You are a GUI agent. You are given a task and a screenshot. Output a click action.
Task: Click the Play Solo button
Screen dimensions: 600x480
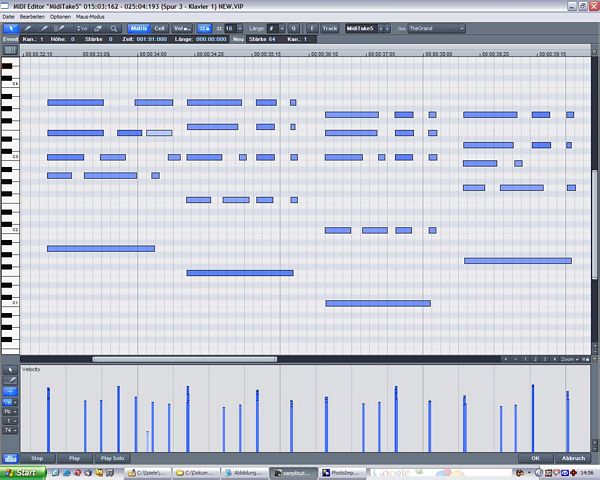pos(112,458)
